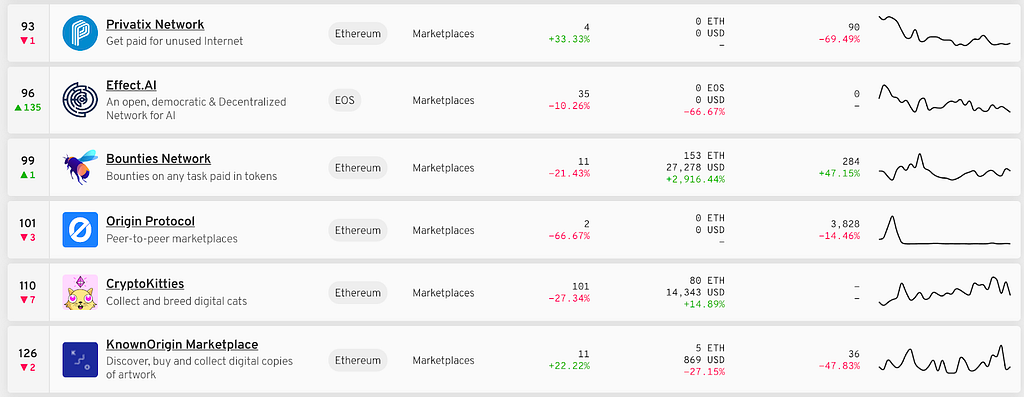Click the Bounties Network bee icon
This screenshot has height=397, width=1024.
pyautogui.click(x=80, y=167)
